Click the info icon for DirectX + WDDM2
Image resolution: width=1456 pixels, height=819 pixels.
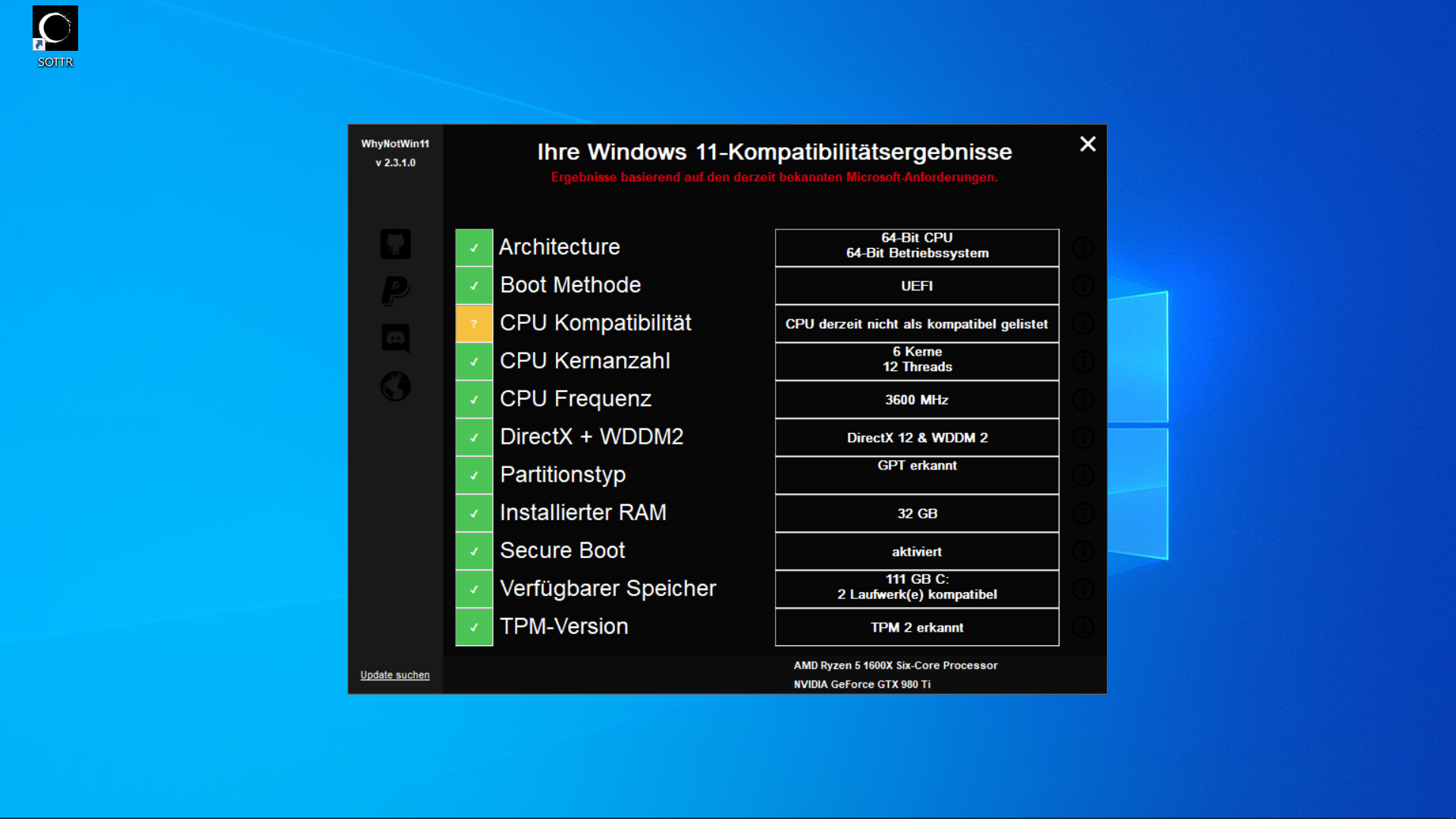click(1083, 438)
